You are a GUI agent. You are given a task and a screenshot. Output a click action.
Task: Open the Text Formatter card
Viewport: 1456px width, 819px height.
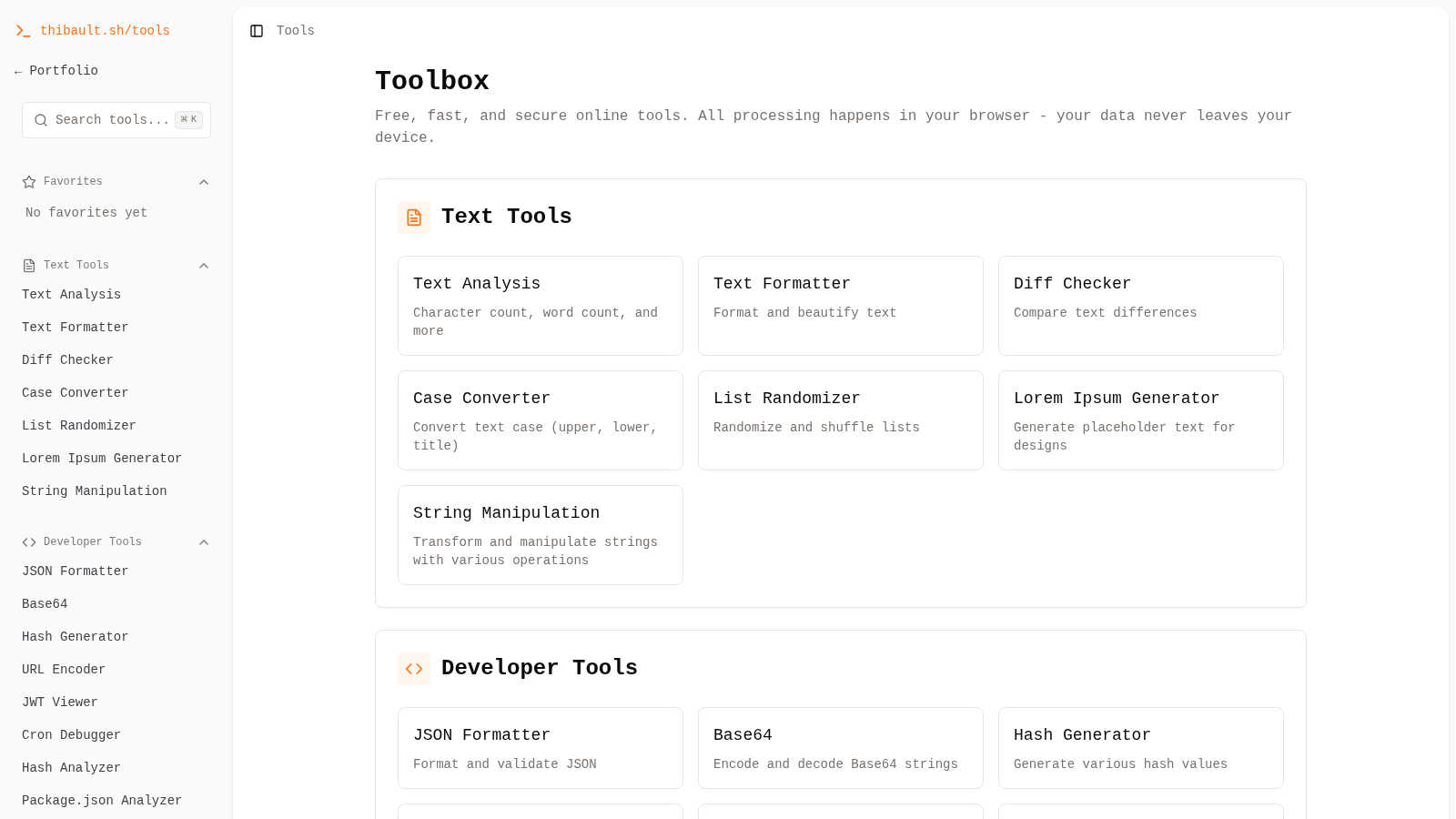(841, 306)
